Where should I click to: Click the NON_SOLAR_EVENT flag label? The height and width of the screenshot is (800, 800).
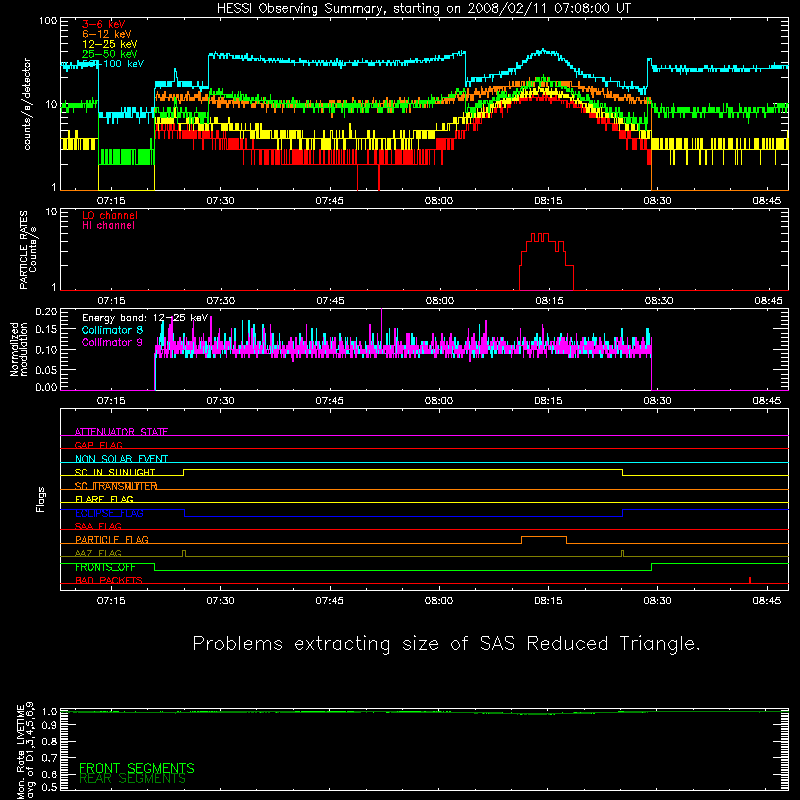121,459
